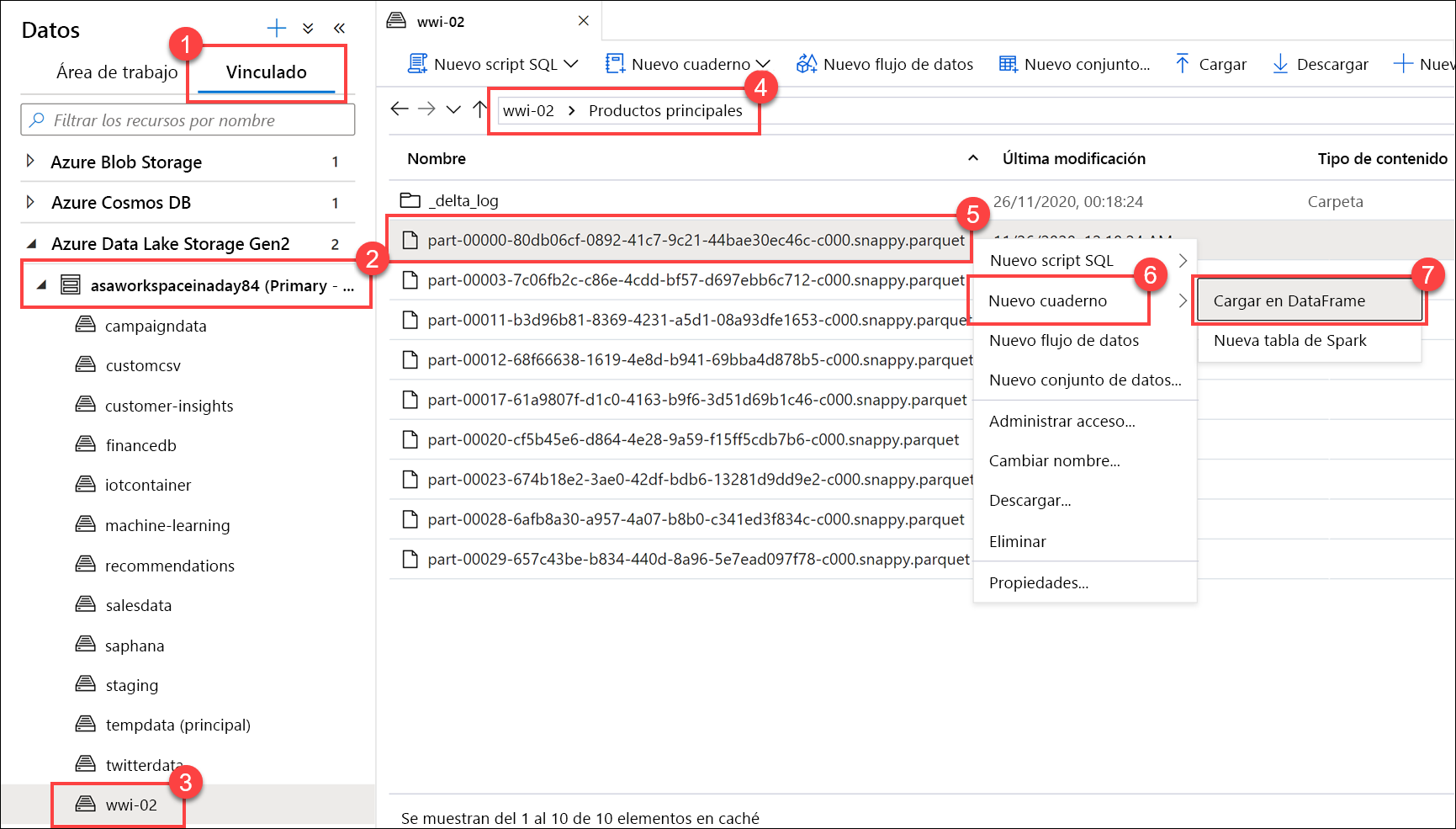The image size is (1456, 829).
Task: Open the navigation history dropdown chevron
Action: point(453,109)
